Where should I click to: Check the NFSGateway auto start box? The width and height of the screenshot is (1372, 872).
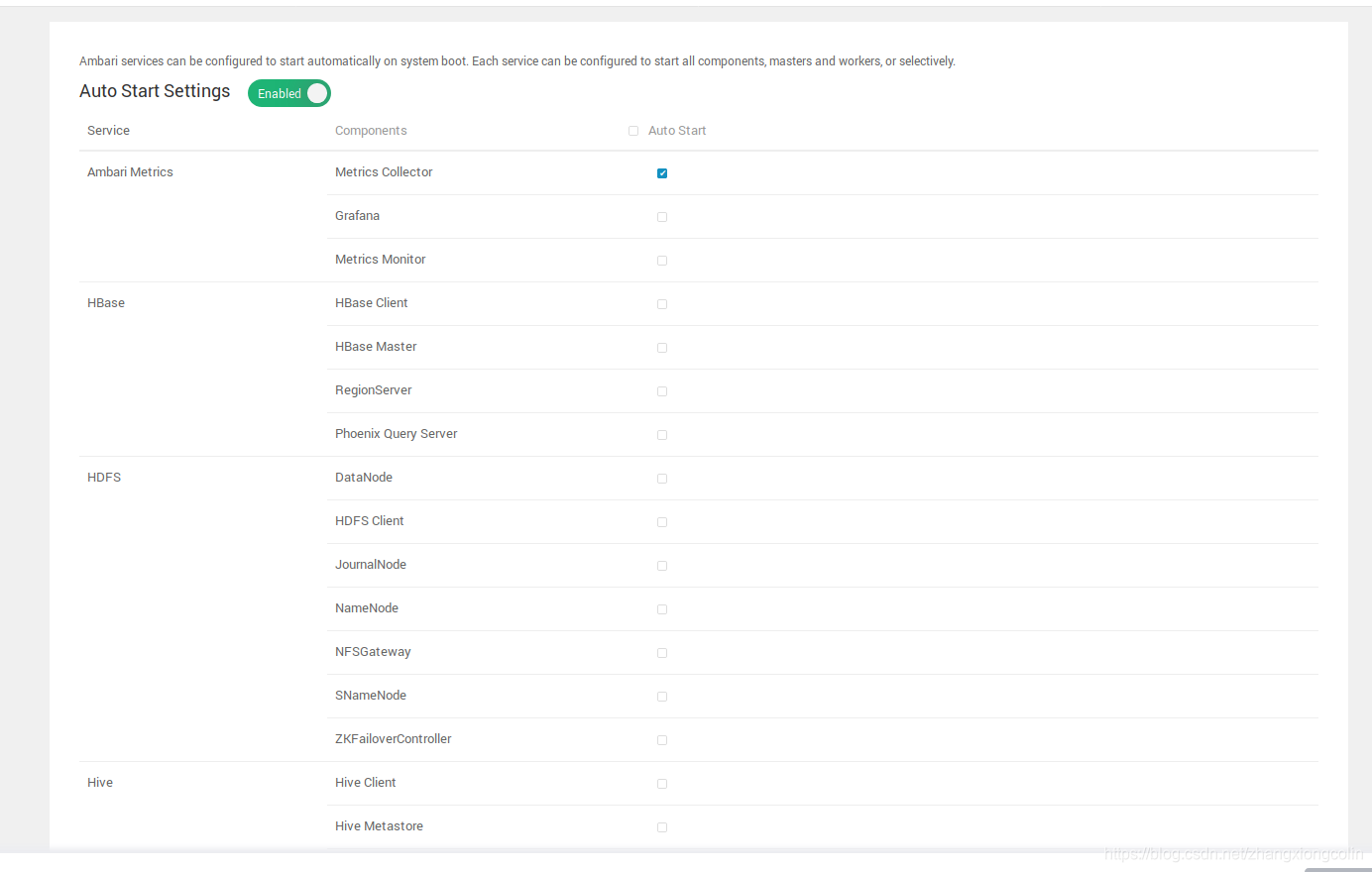pos(662,653)
